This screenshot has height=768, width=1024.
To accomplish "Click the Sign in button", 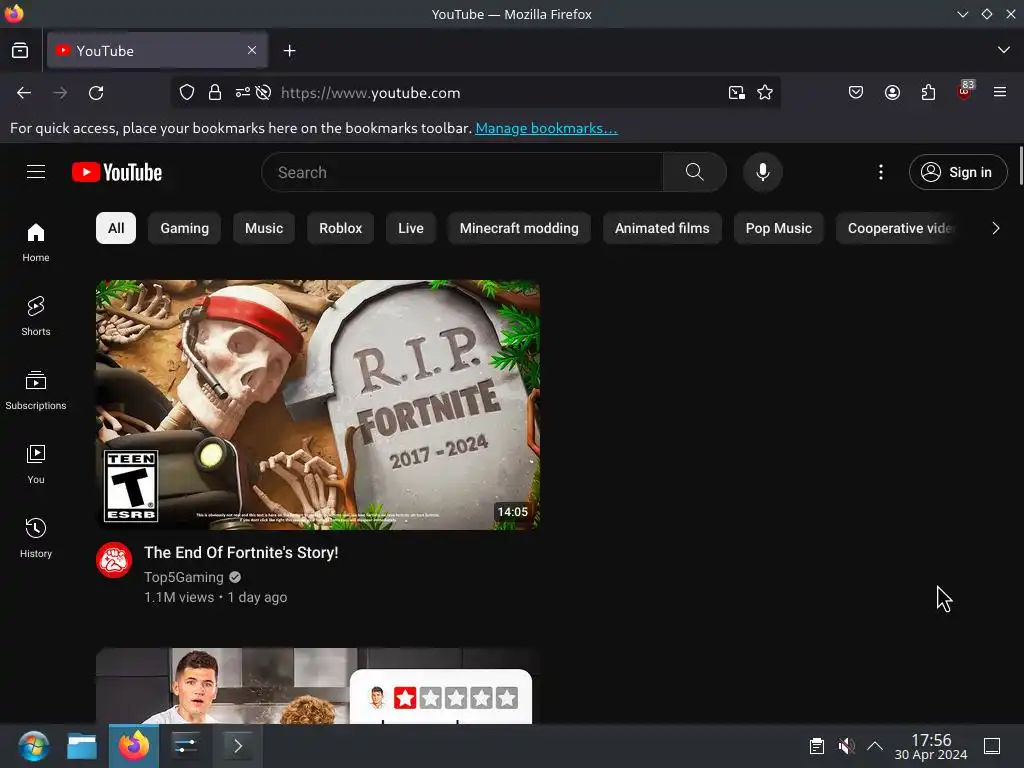I will [957, 172].
